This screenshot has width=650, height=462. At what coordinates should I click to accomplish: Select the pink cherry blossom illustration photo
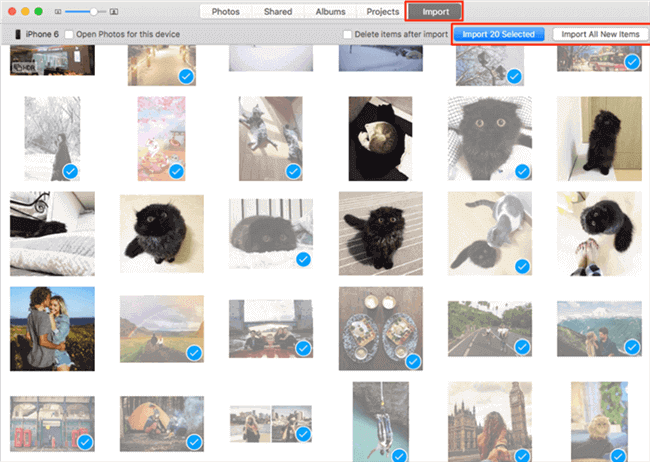pyautogui.click(x=162, y=139)
